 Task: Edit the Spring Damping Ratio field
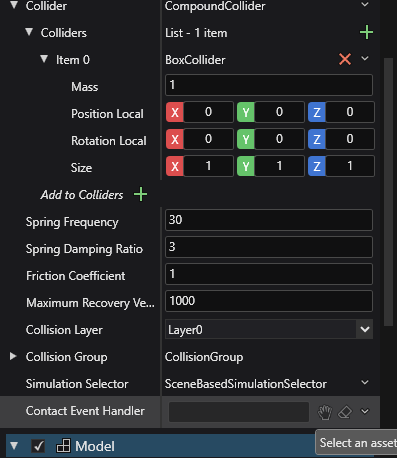coord(269,247)
